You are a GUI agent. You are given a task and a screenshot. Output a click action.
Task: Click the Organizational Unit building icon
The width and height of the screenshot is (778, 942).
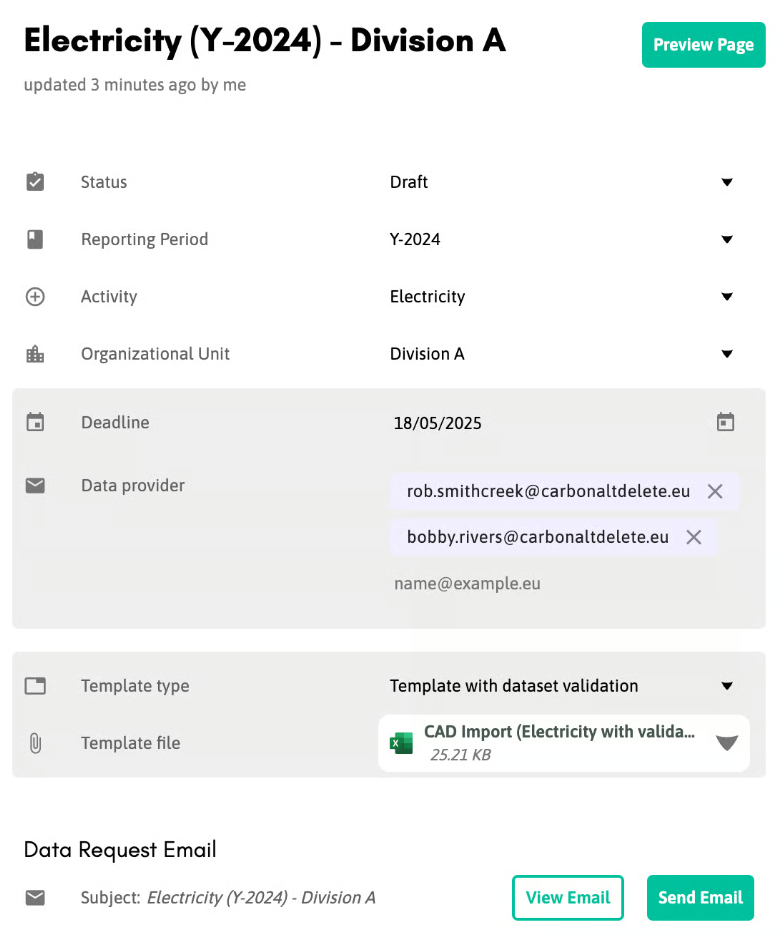coord(35,354)
